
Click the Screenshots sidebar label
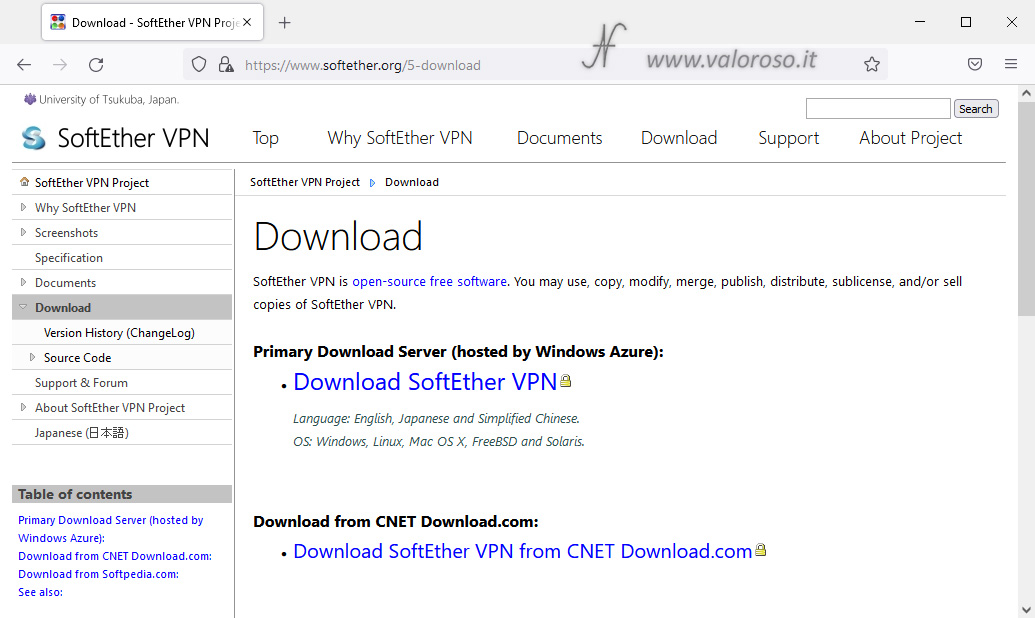(x=66, y=233)
